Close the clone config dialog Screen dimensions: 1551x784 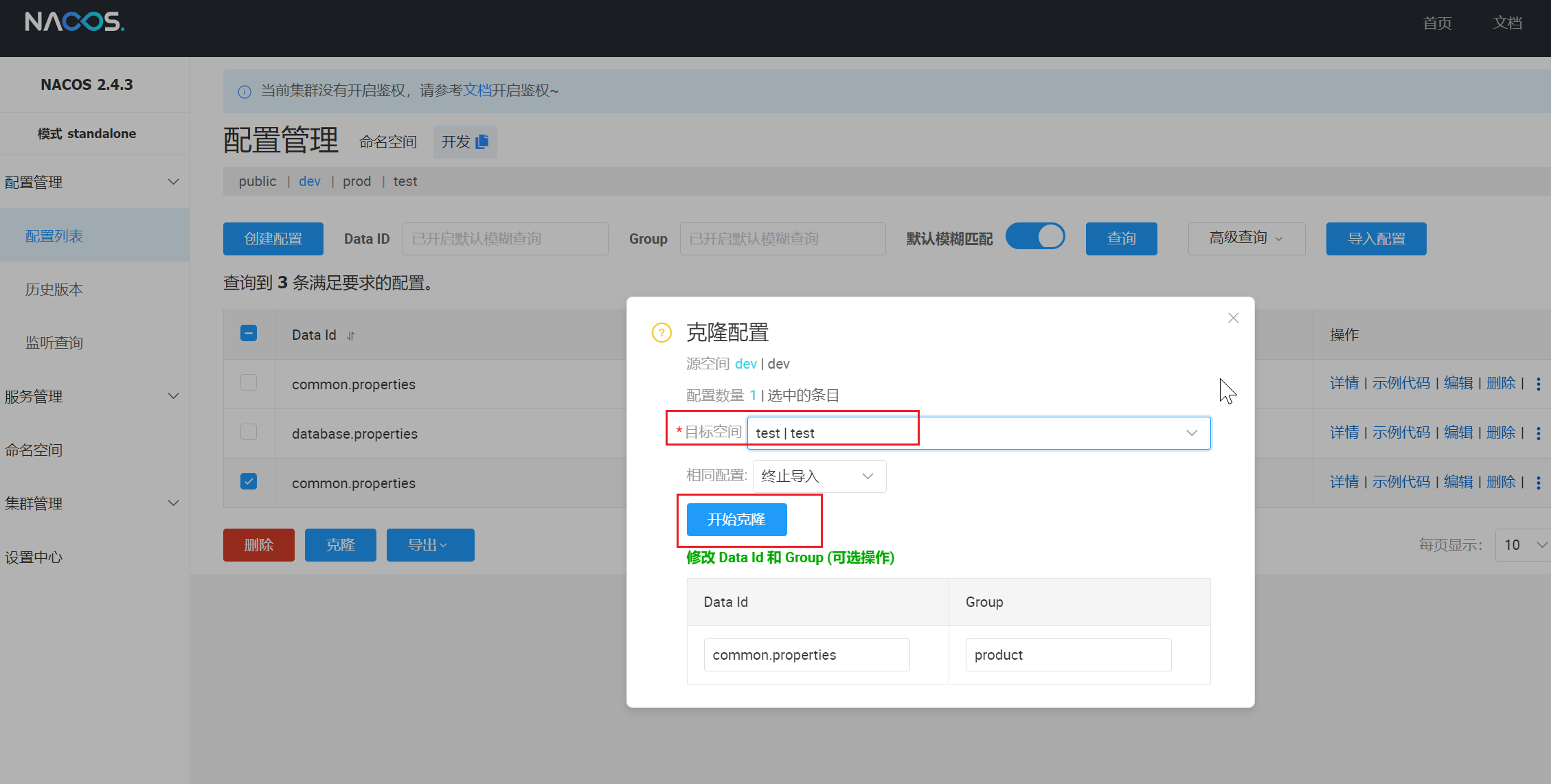pos(1233,318)
